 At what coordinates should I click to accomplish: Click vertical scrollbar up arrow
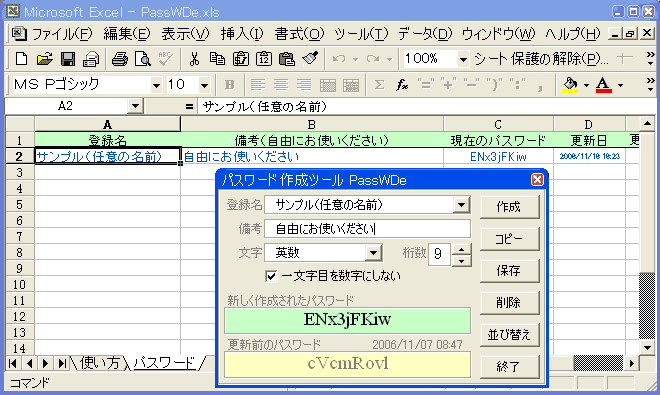[x=647, y=124]
